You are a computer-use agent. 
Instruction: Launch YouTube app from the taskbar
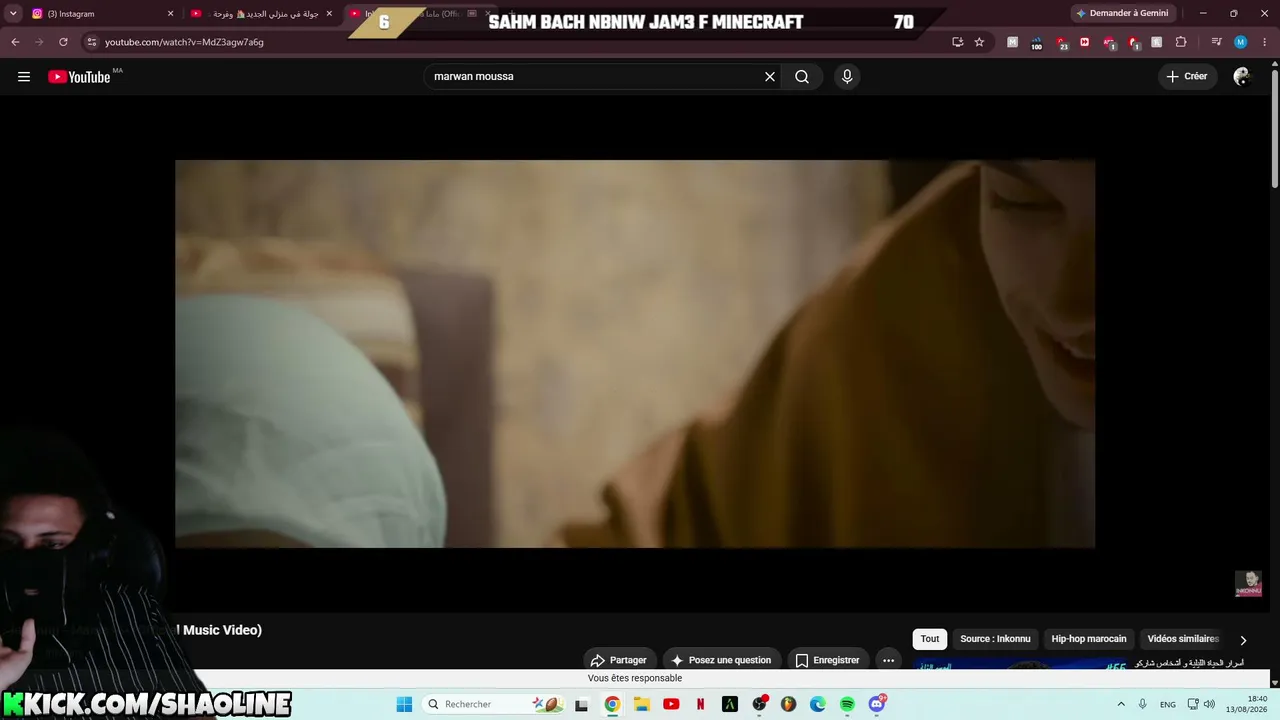[x=671, y=704]
